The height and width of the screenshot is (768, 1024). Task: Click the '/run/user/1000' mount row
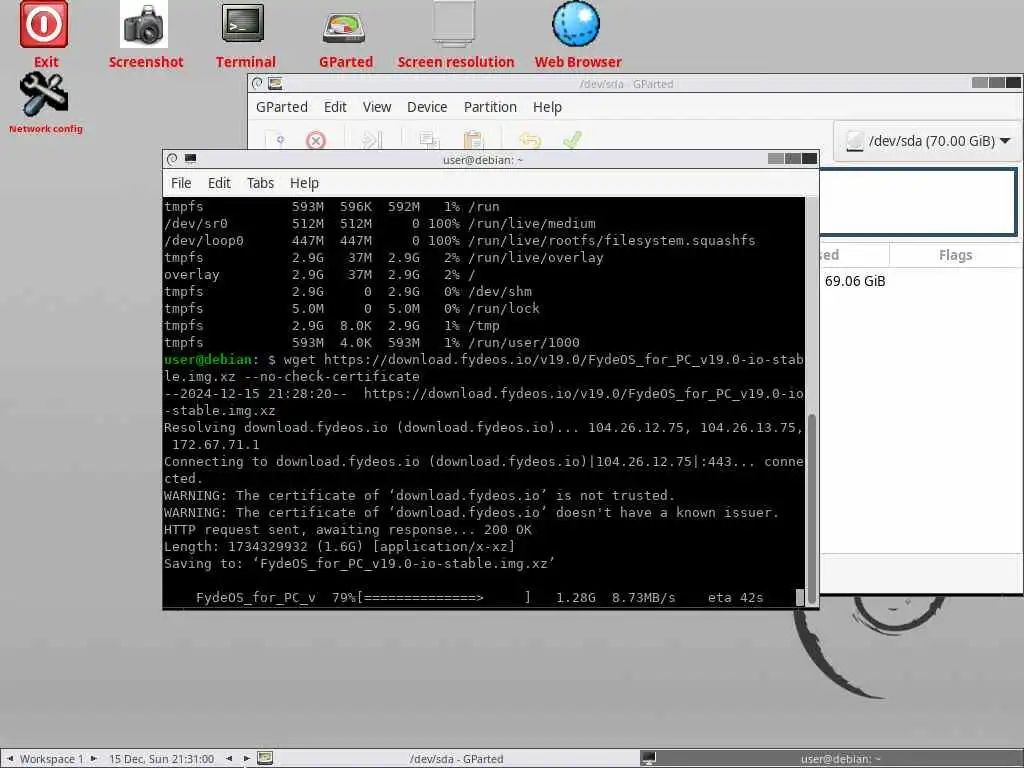tap(372, 342)
